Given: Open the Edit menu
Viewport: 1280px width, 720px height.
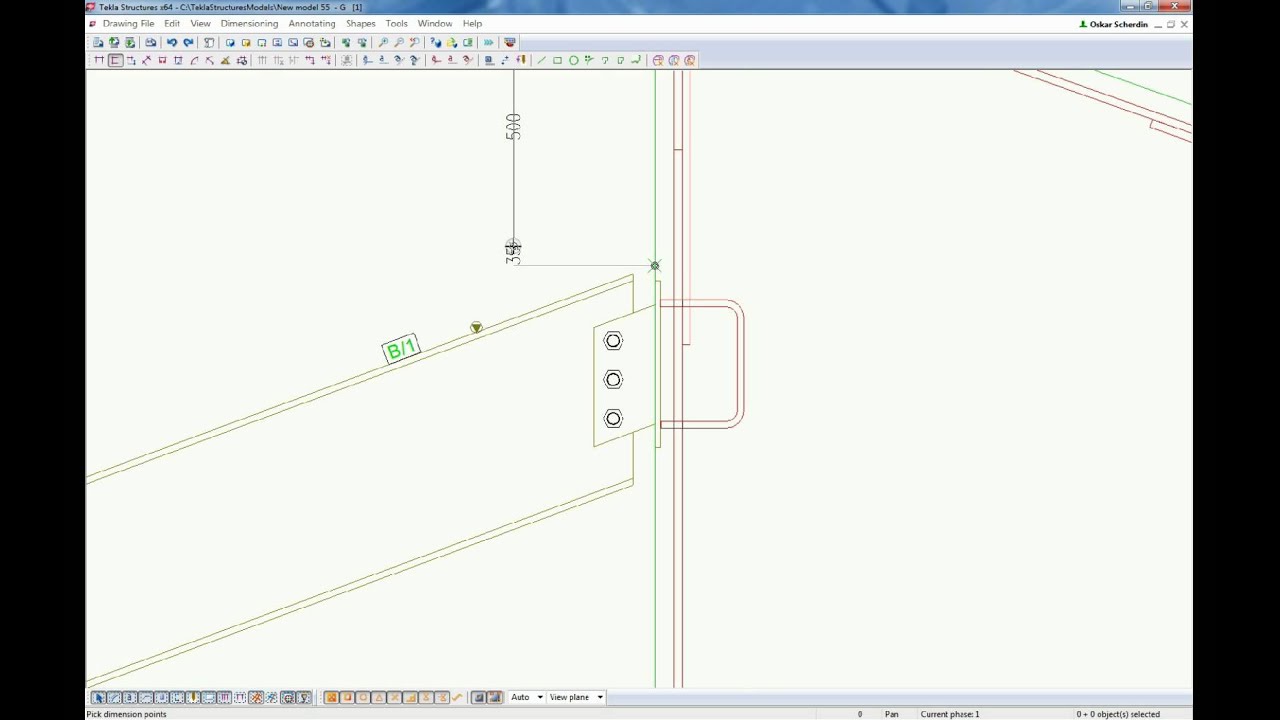Looking at the screenshot, I should [172, 23].
